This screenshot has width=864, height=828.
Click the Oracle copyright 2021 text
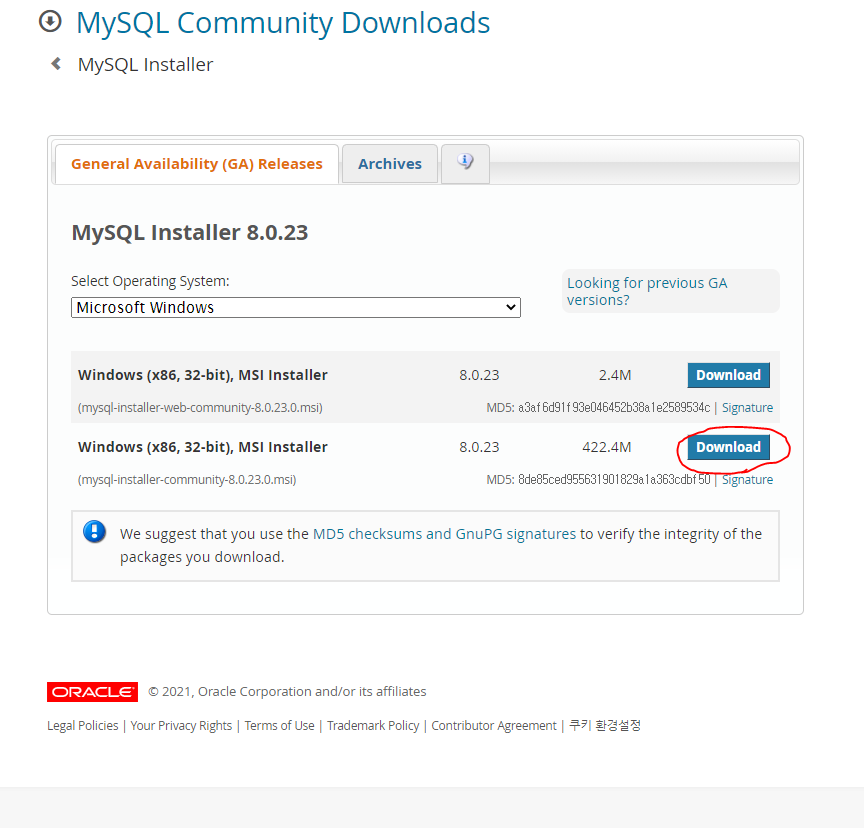pyautogui.click(x=287, y=691)
